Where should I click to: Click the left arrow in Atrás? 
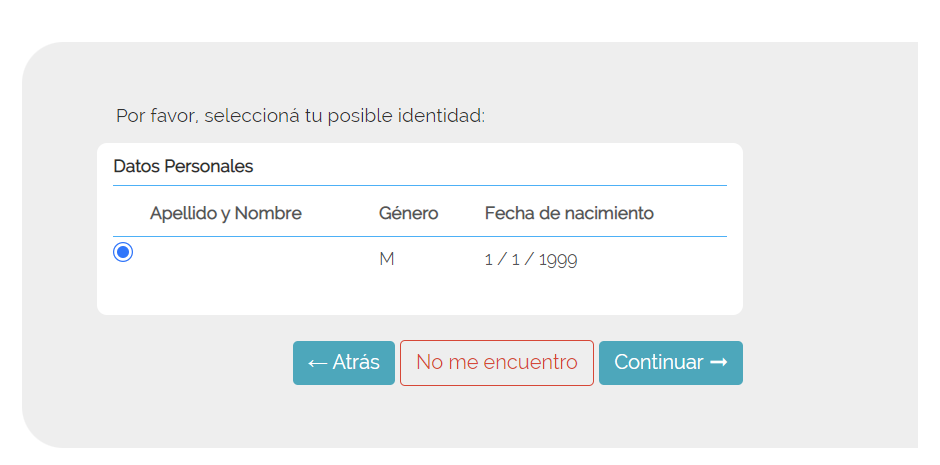[x=317, y=363]
